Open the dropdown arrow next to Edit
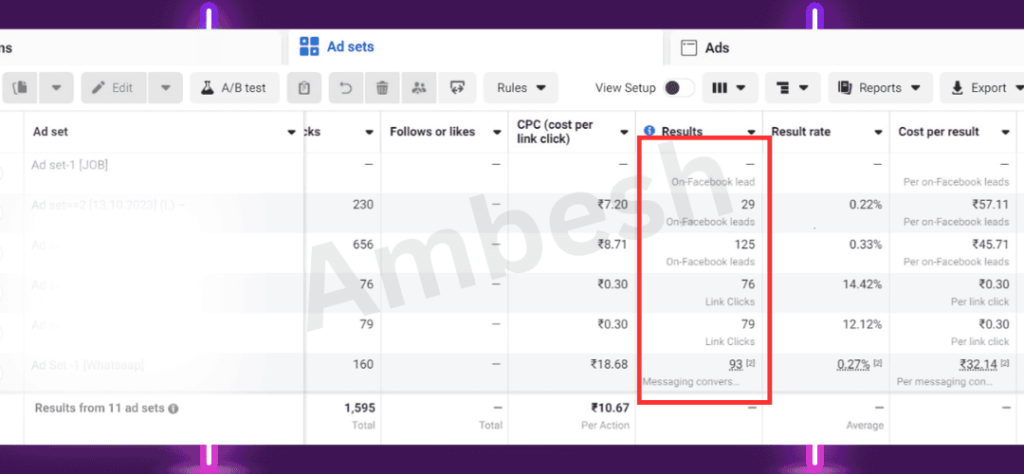This screenshot has width=1024, height=474. pos(166,88)
